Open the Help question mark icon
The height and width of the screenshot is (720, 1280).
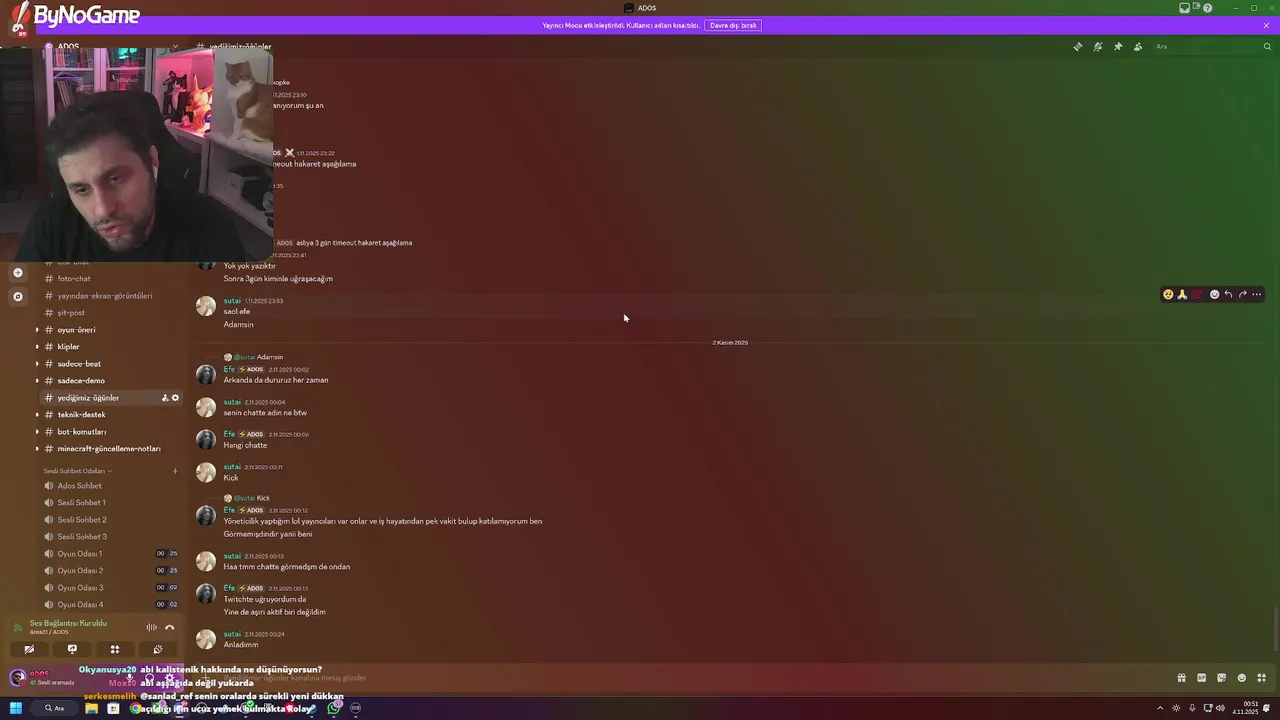pos(1208,8)
